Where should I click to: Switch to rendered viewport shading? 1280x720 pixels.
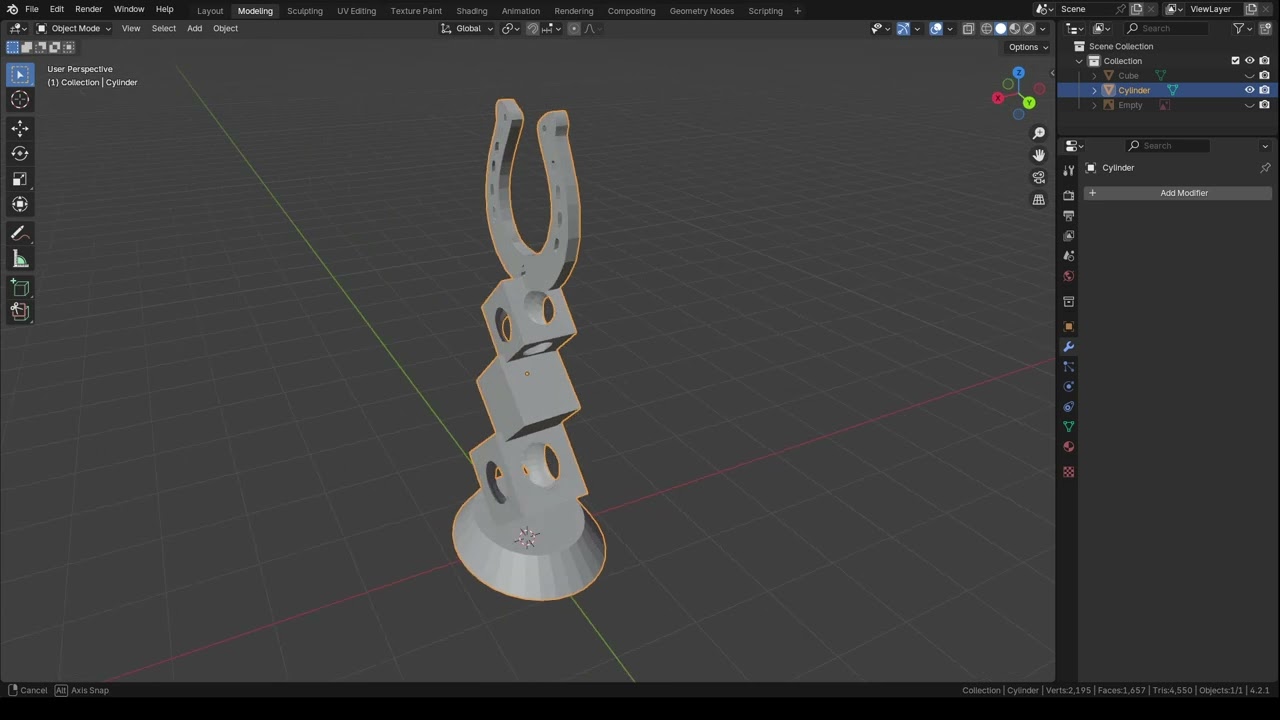pos(1029,28)
